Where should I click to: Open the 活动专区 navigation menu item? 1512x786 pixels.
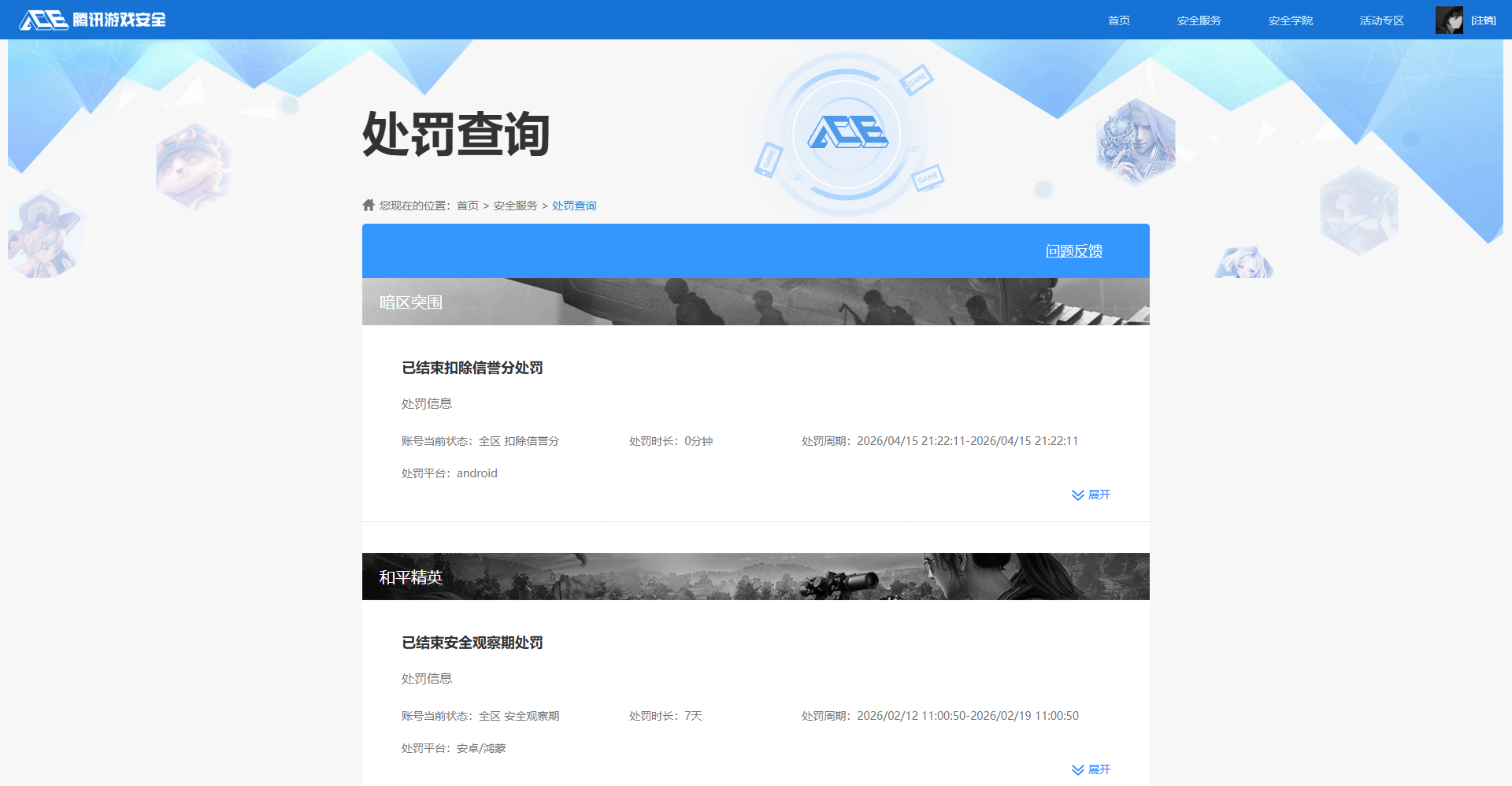pos(1381,20)
